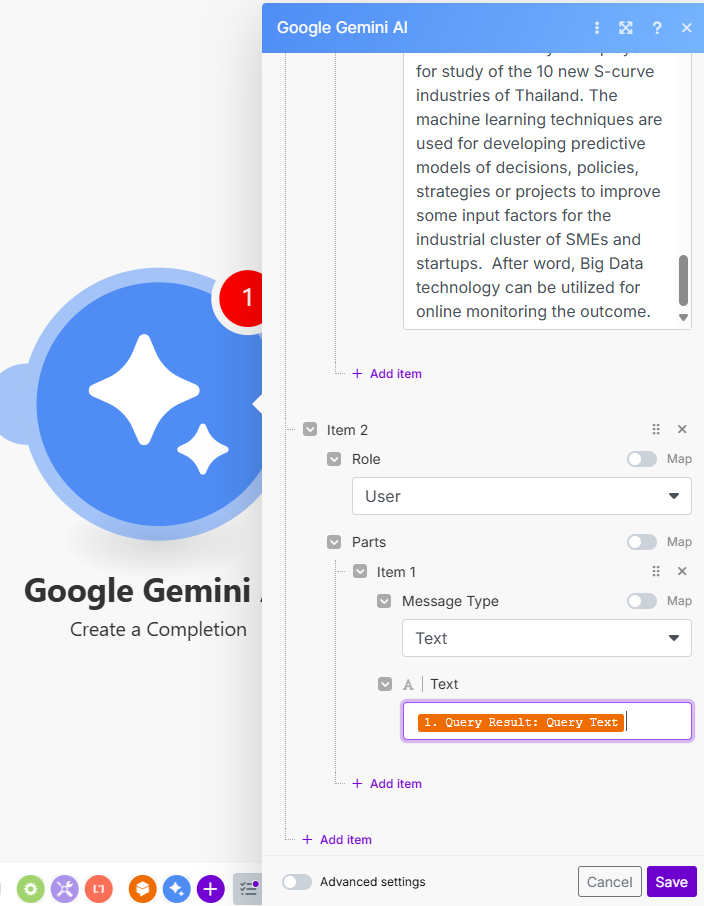Screen dimensions: 704x906
Task: Enable Map toggle for Message Type
Action: pyautogui.click(x=642, y=601)
